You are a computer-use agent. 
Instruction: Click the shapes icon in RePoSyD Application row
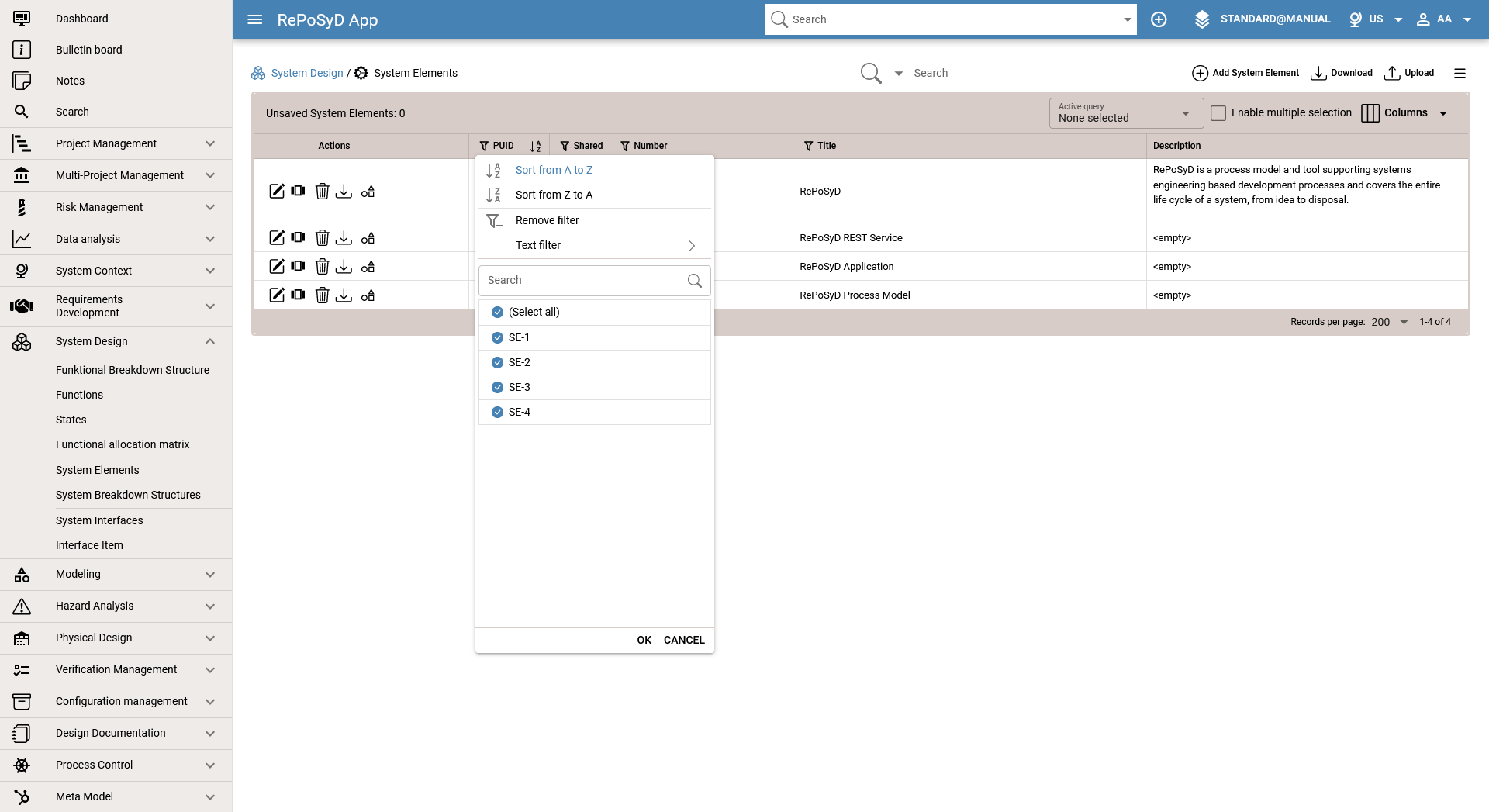(368, 266)
